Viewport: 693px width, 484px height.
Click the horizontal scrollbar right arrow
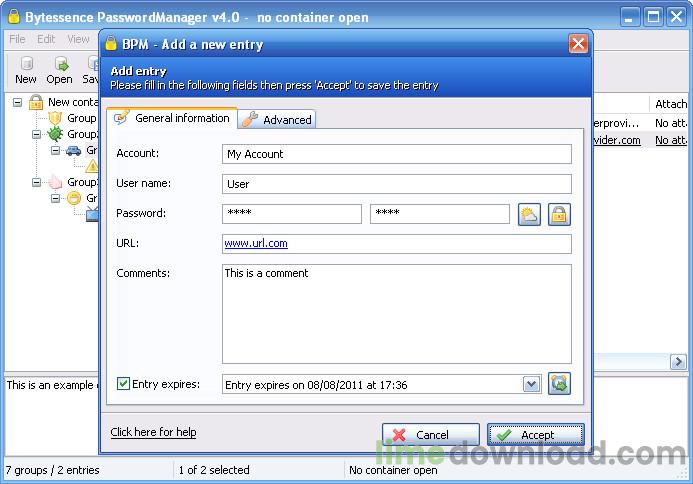pos(678,362)
